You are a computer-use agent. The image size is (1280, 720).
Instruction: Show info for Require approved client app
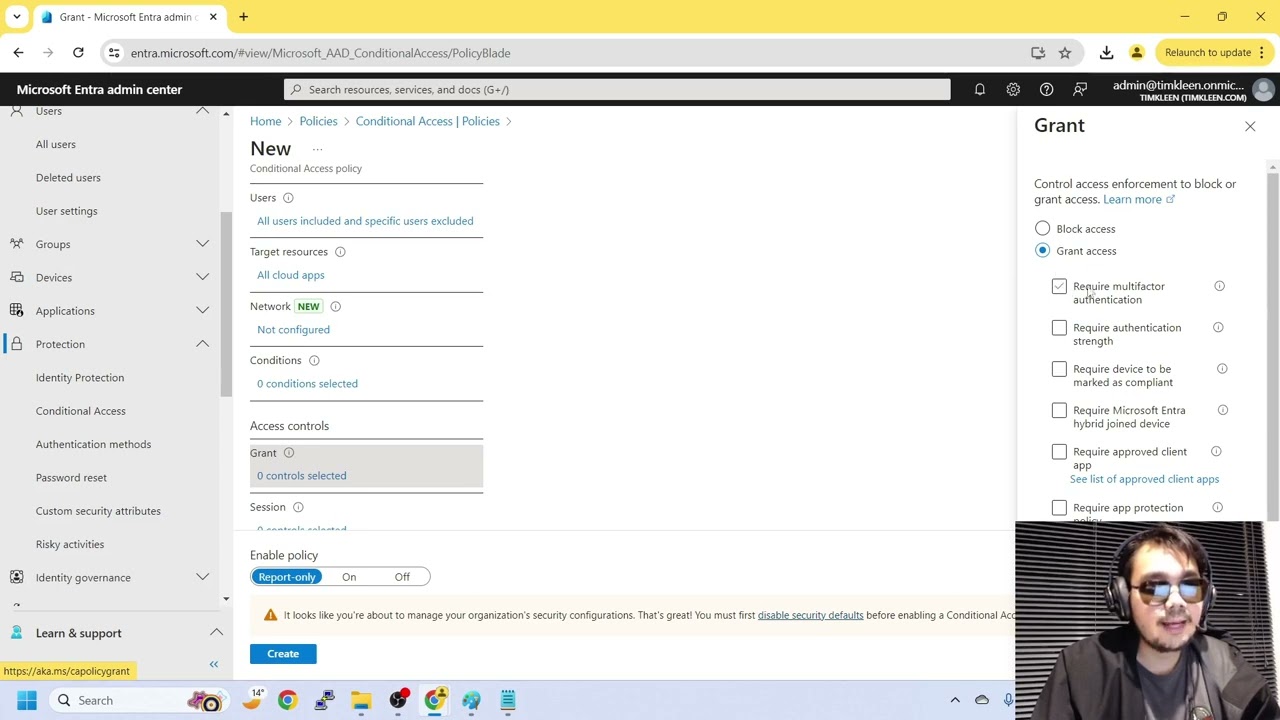1216,452
